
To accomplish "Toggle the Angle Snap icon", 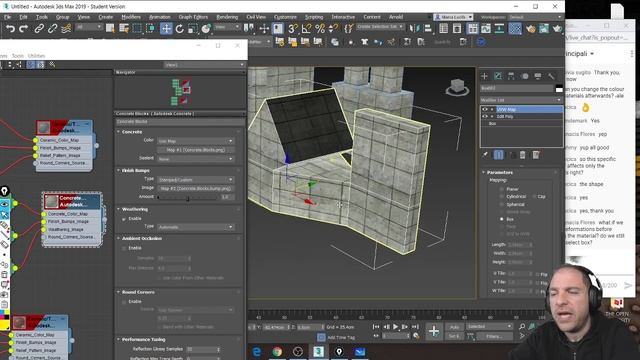I will pyautogui.click(x=306, y=29).
